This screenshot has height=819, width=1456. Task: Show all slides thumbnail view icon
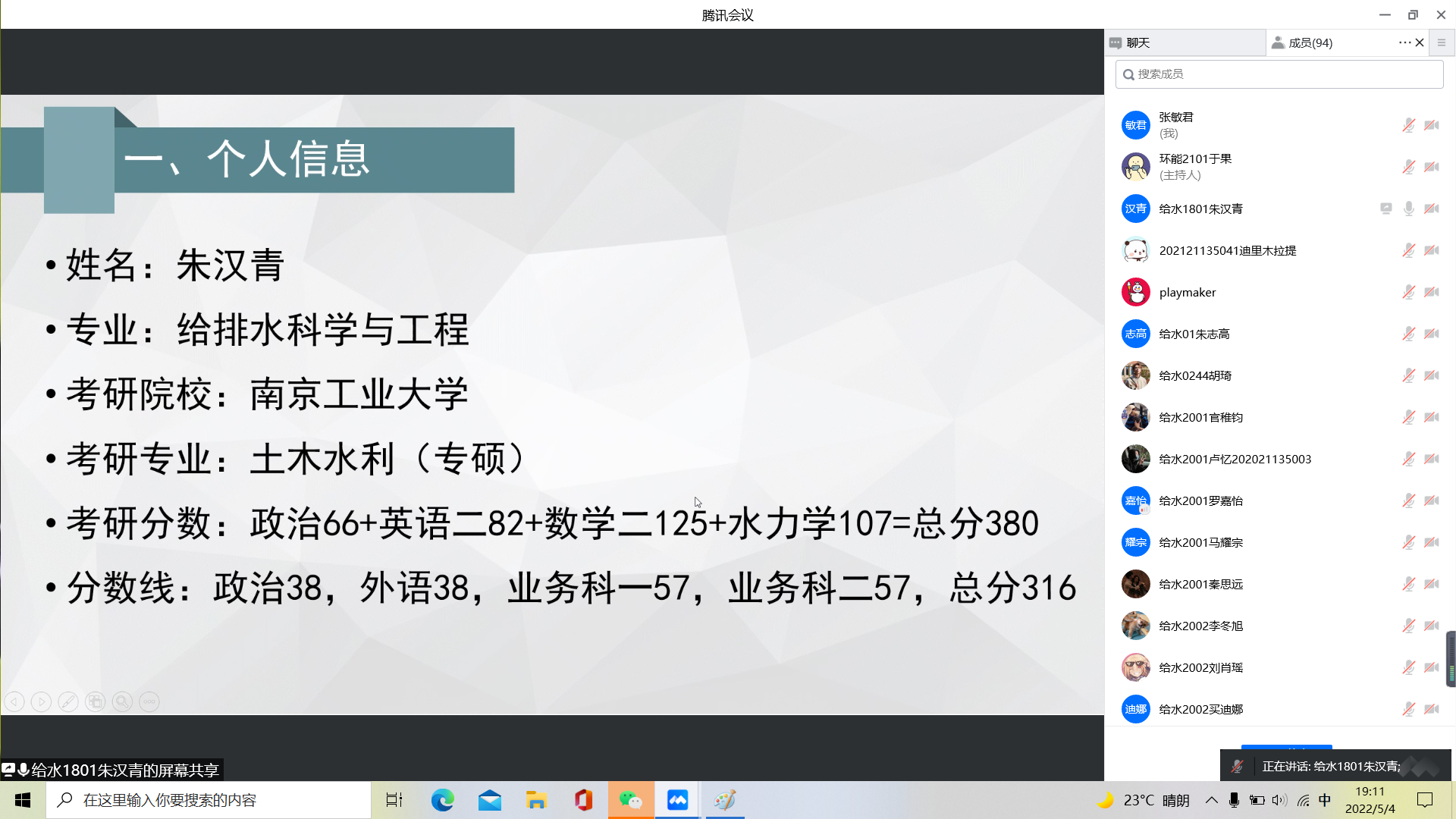pos(96,702)
